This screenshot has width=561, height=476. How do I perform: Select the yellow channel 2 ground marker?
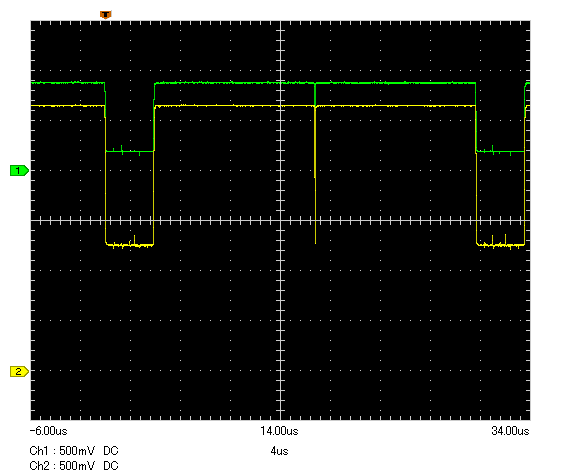click(x=19, y=371)
